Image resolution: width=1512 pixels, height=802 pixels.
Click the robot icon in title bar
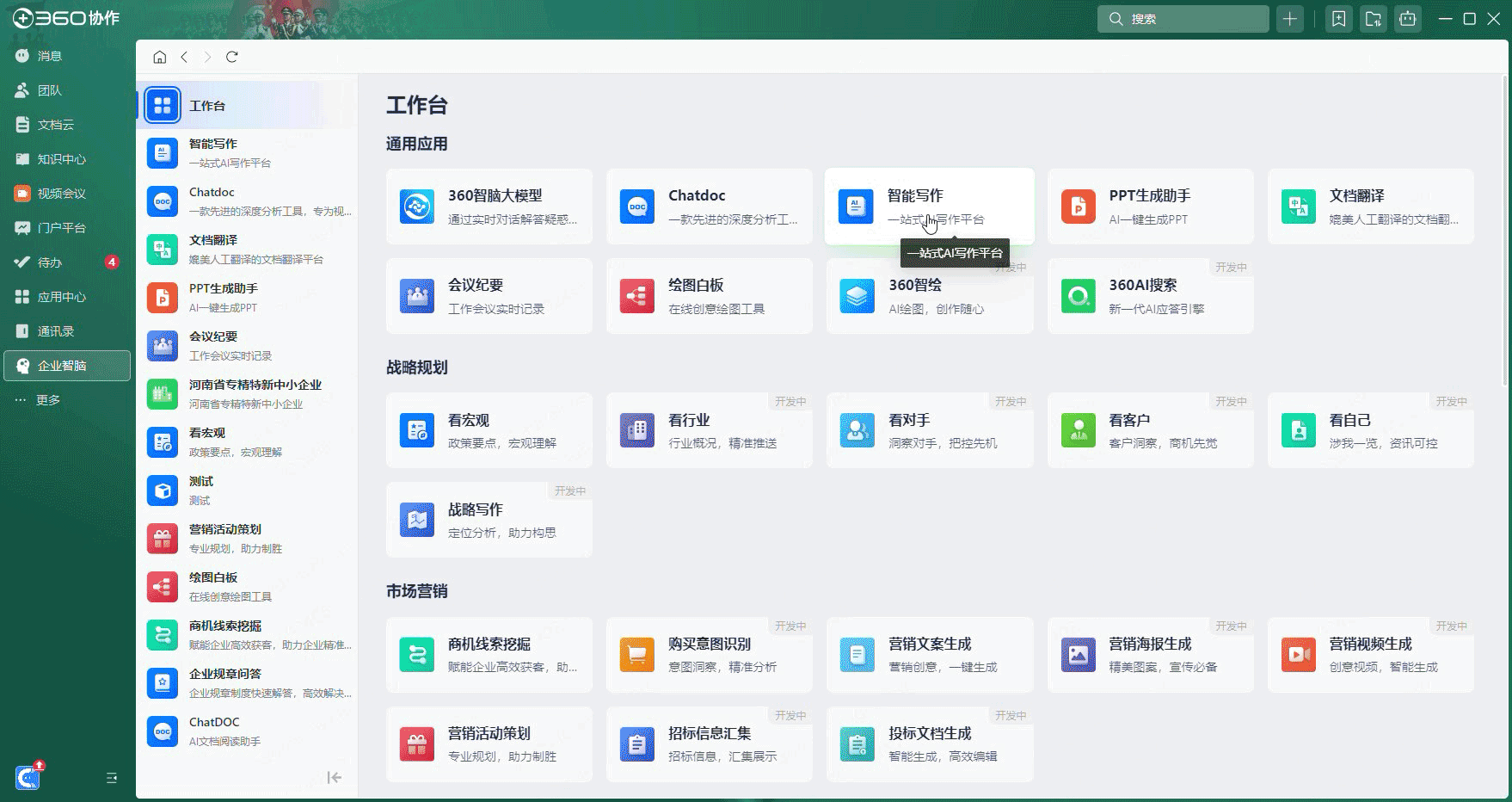[x=1408, y=19]
